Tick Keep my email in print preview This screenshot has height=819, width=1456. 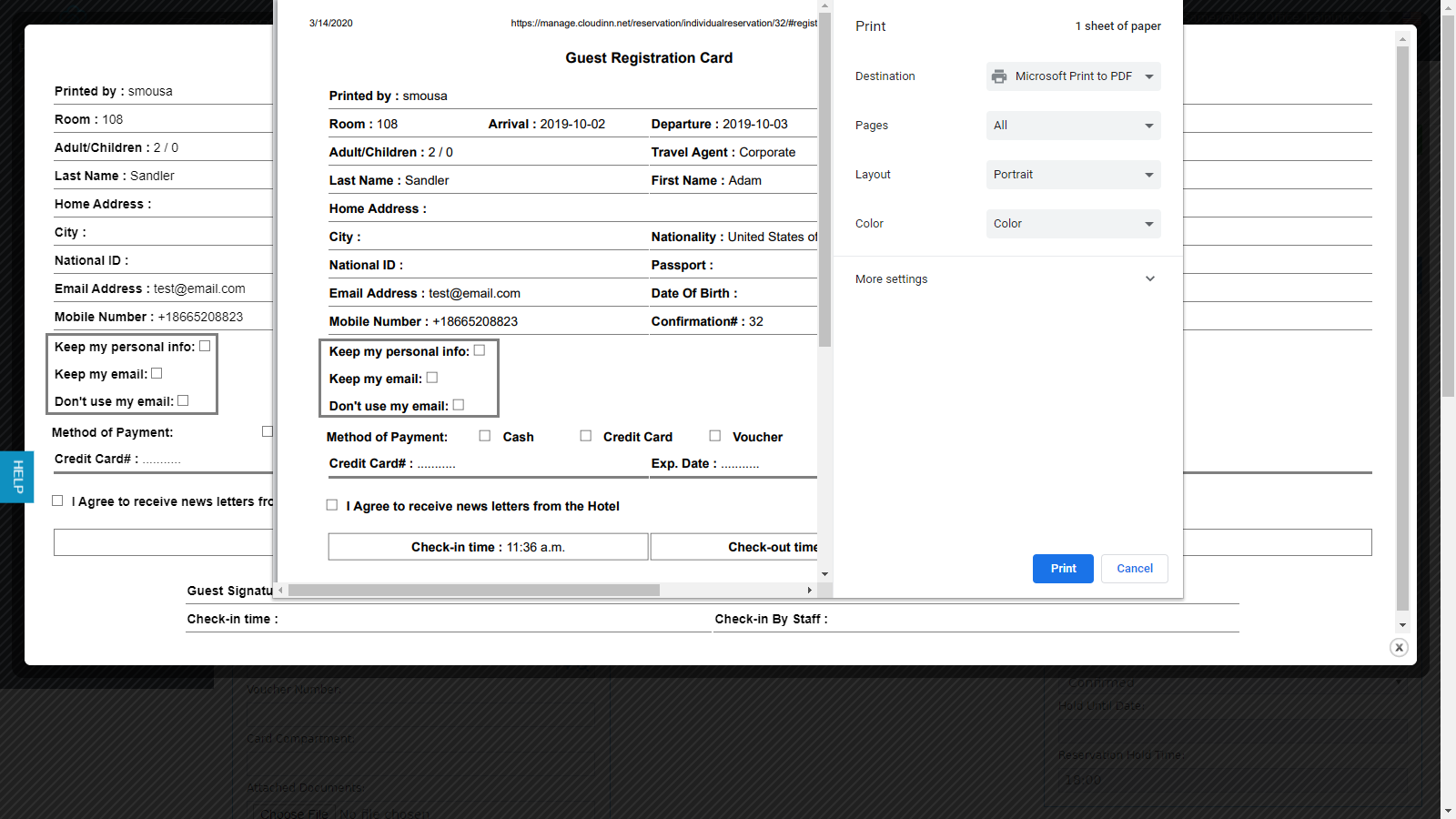tap(432, 378)
